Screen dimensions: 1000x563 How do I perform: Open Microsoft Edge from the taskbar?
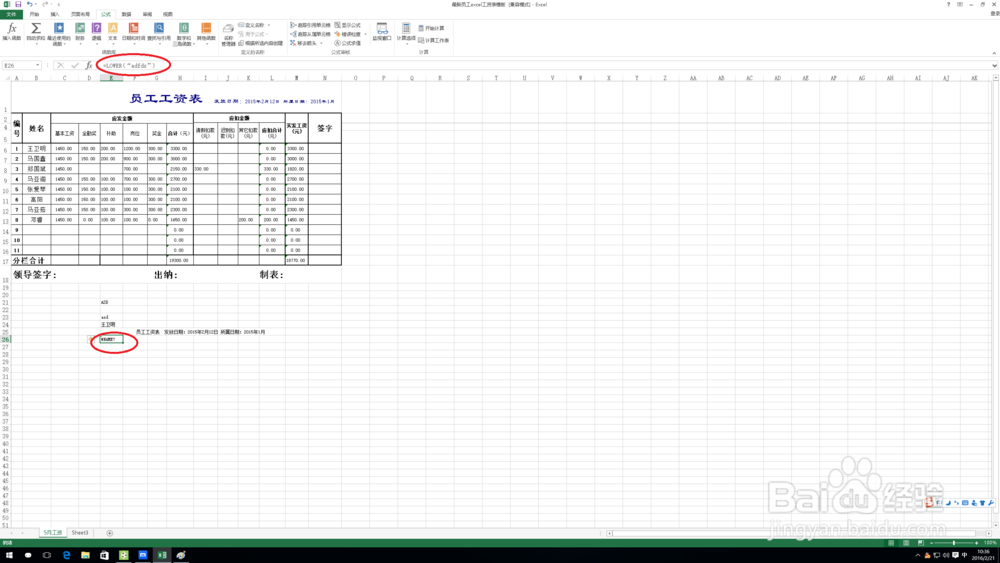(66, 555)
